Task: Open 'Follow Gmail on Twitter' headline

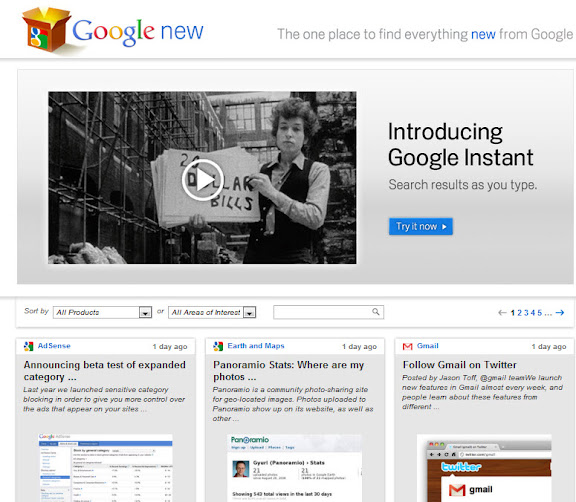Action: [460, 365]
